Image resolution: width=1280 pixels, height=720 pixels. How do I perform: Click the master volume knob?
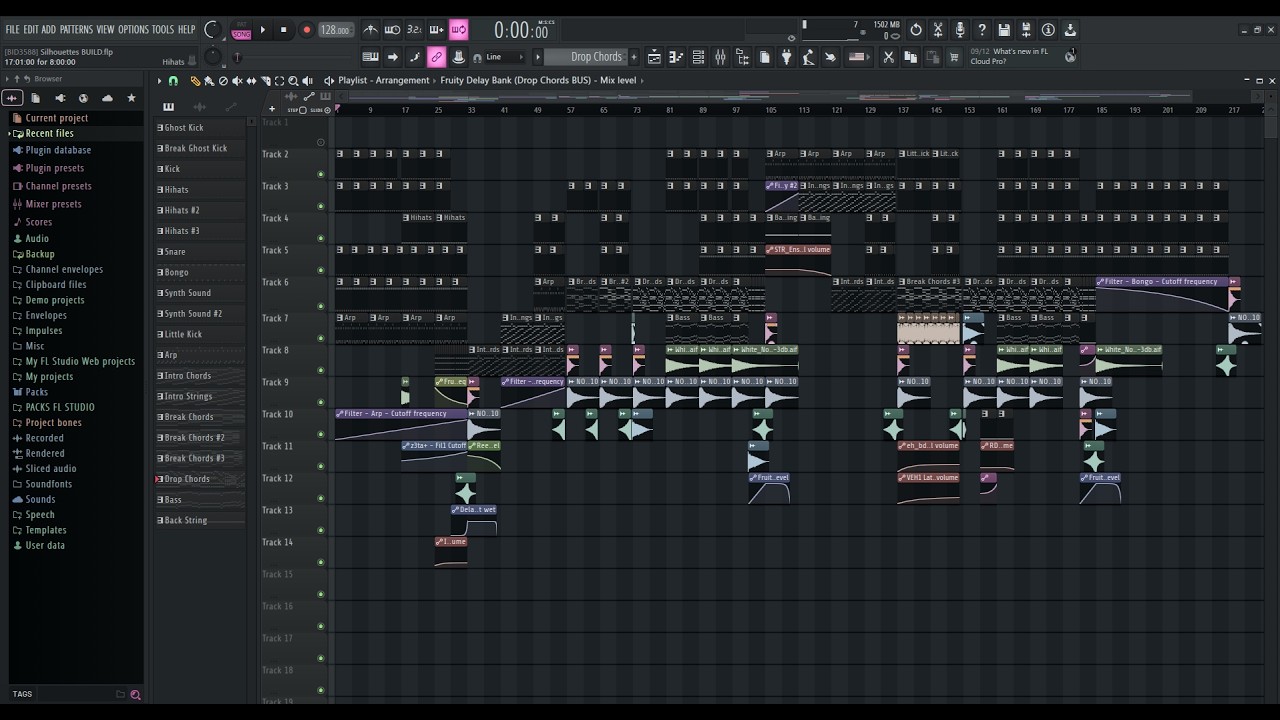point(212,29)
